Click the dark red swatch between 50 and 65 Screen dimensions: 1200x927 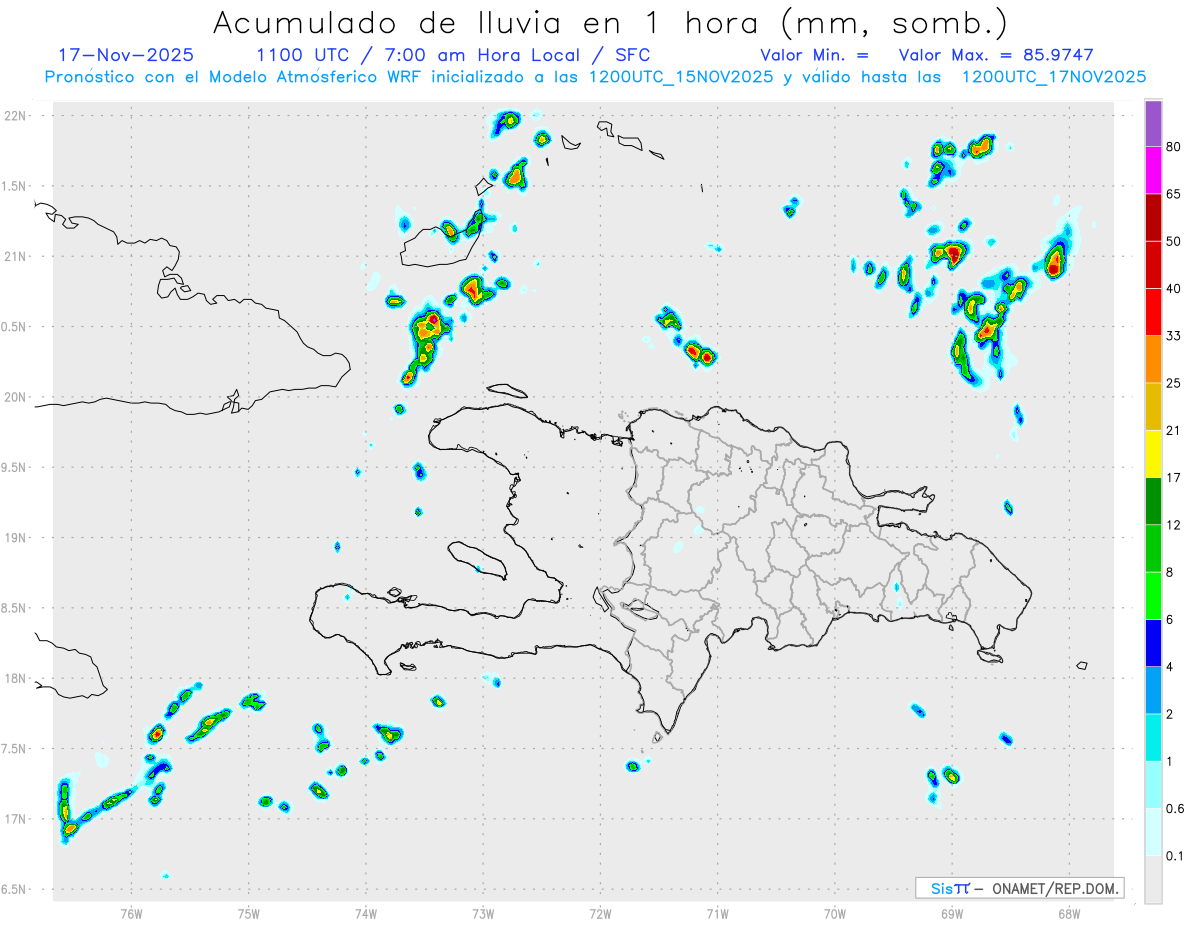tap(1153, 217)
